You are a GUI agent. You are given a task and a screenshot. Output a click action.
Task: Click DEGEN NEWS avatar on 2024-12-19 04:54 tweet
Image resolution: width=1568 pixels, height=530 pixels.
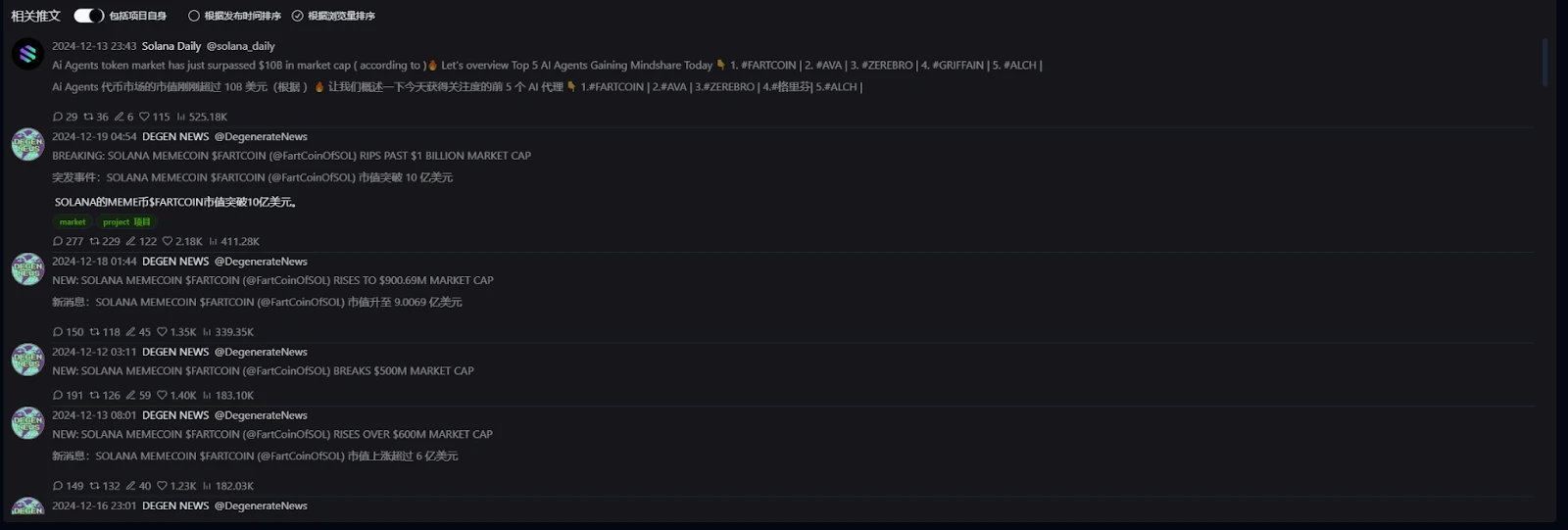[x=27, y=144]
